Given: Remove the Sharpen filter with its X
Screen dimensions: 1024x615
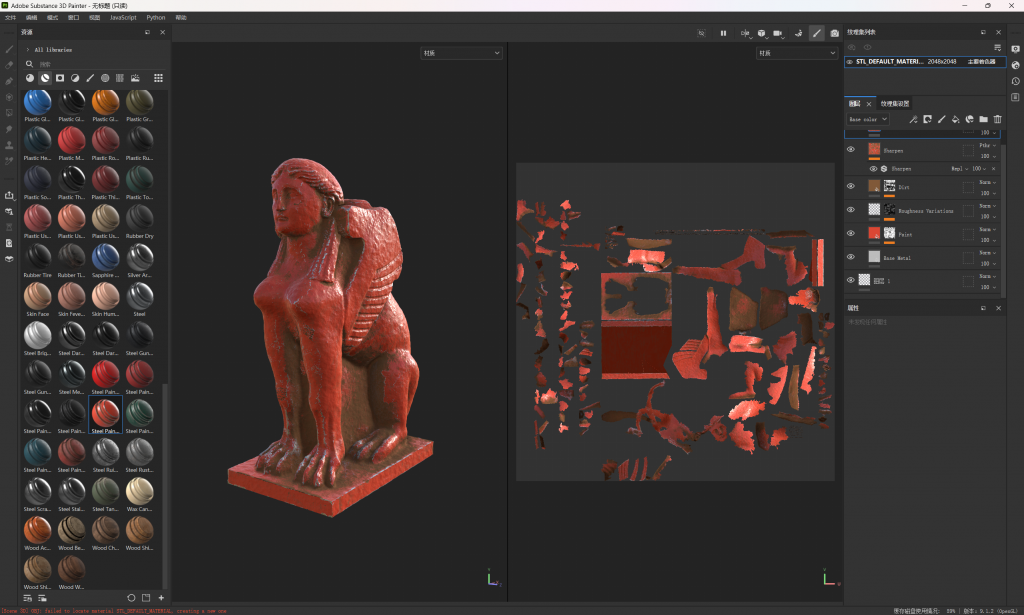Looking at the screenshot, I should click(994, 168).
